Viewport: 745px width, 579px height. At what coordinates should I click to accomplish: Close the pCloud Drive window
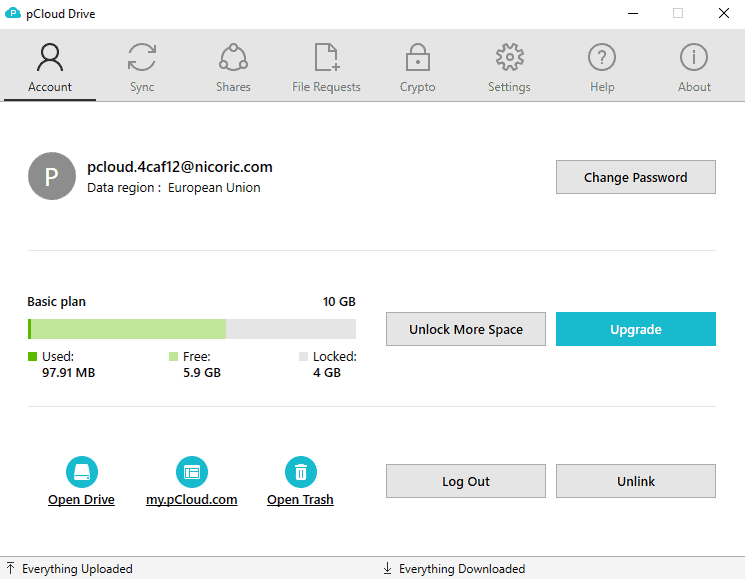point(724,13)
